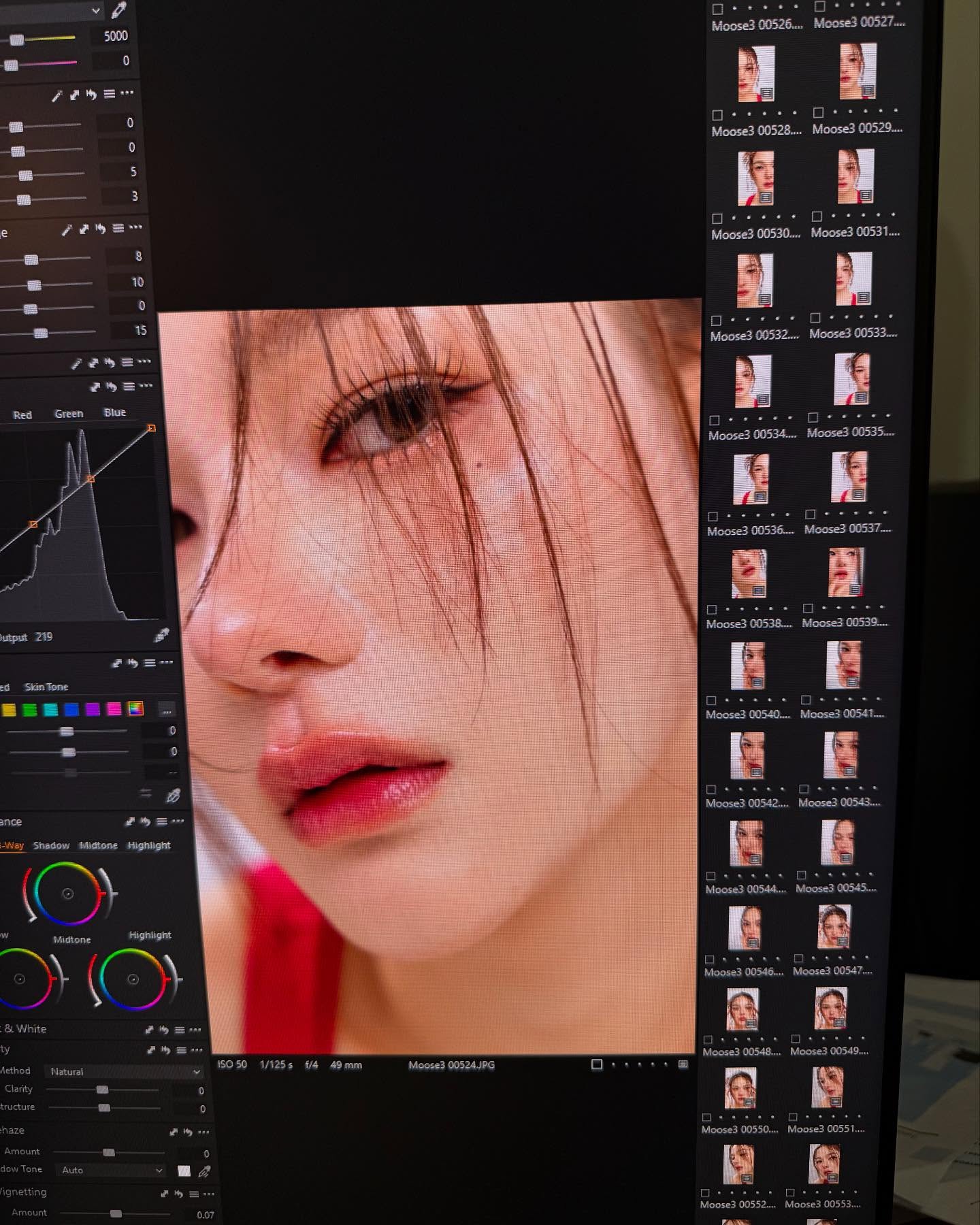
Task: Select the Shadow tab in Color Balance
Action: tap(51, 845)
